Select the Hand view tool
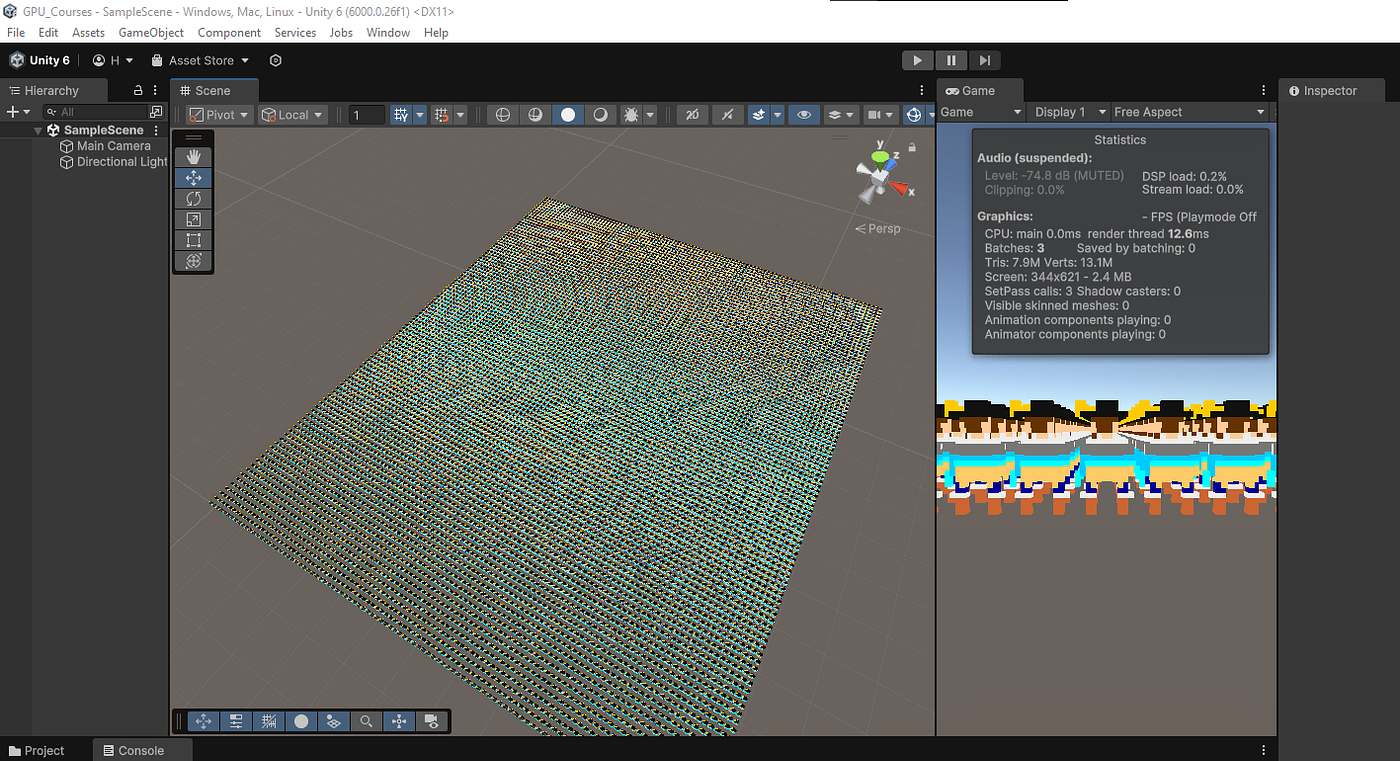Viewport: 1400px width, 761px height. point(194,157)
